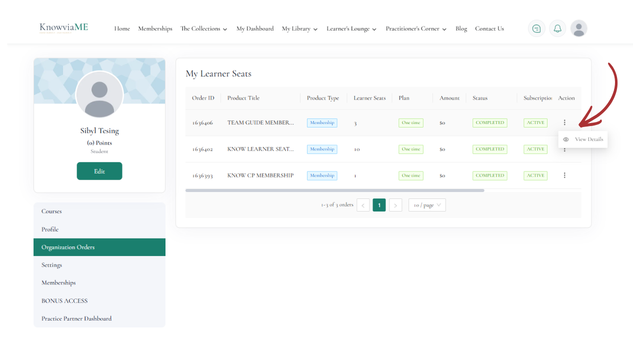
Task: Go to next page of orders
Action: (x=395, y=205)
